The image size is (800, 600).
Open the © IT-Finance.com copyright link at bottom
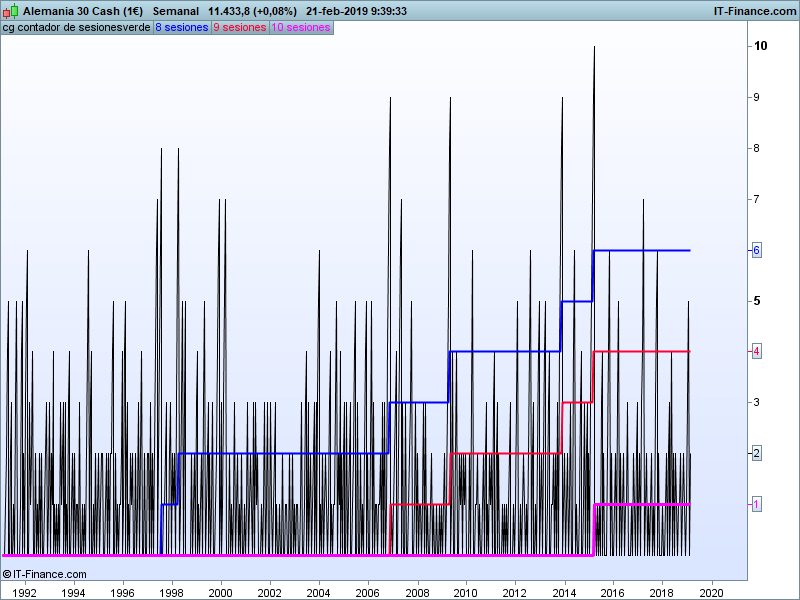pos(44,574)
